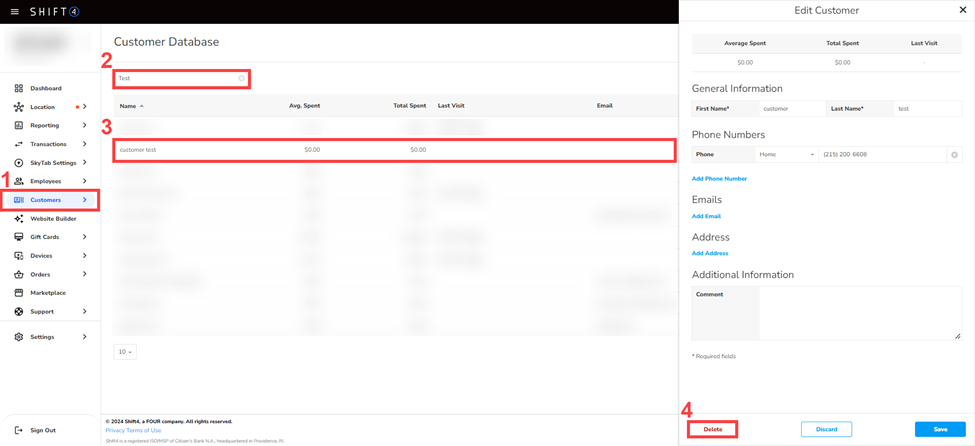
Task: Clear the search field with X icon
Action: [241, 79]
